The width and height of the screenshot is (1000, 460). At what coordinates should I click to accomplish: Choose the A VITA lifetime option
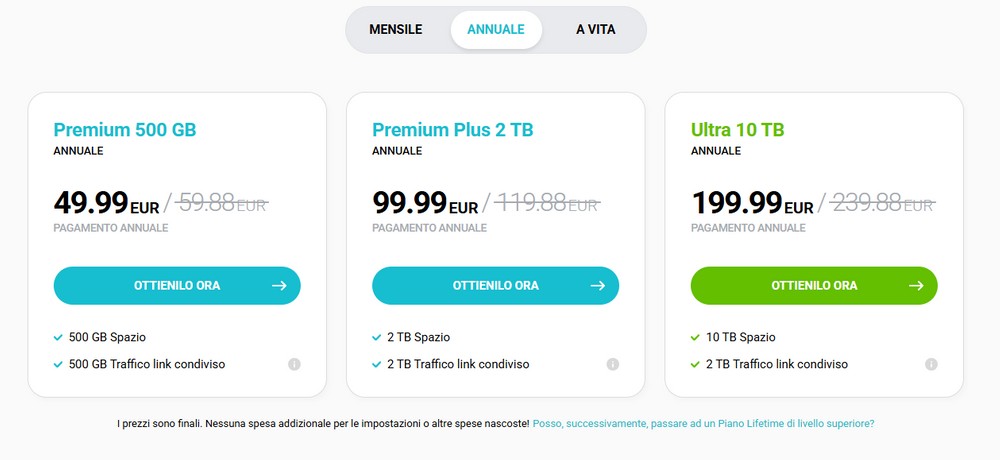(596, 30)
